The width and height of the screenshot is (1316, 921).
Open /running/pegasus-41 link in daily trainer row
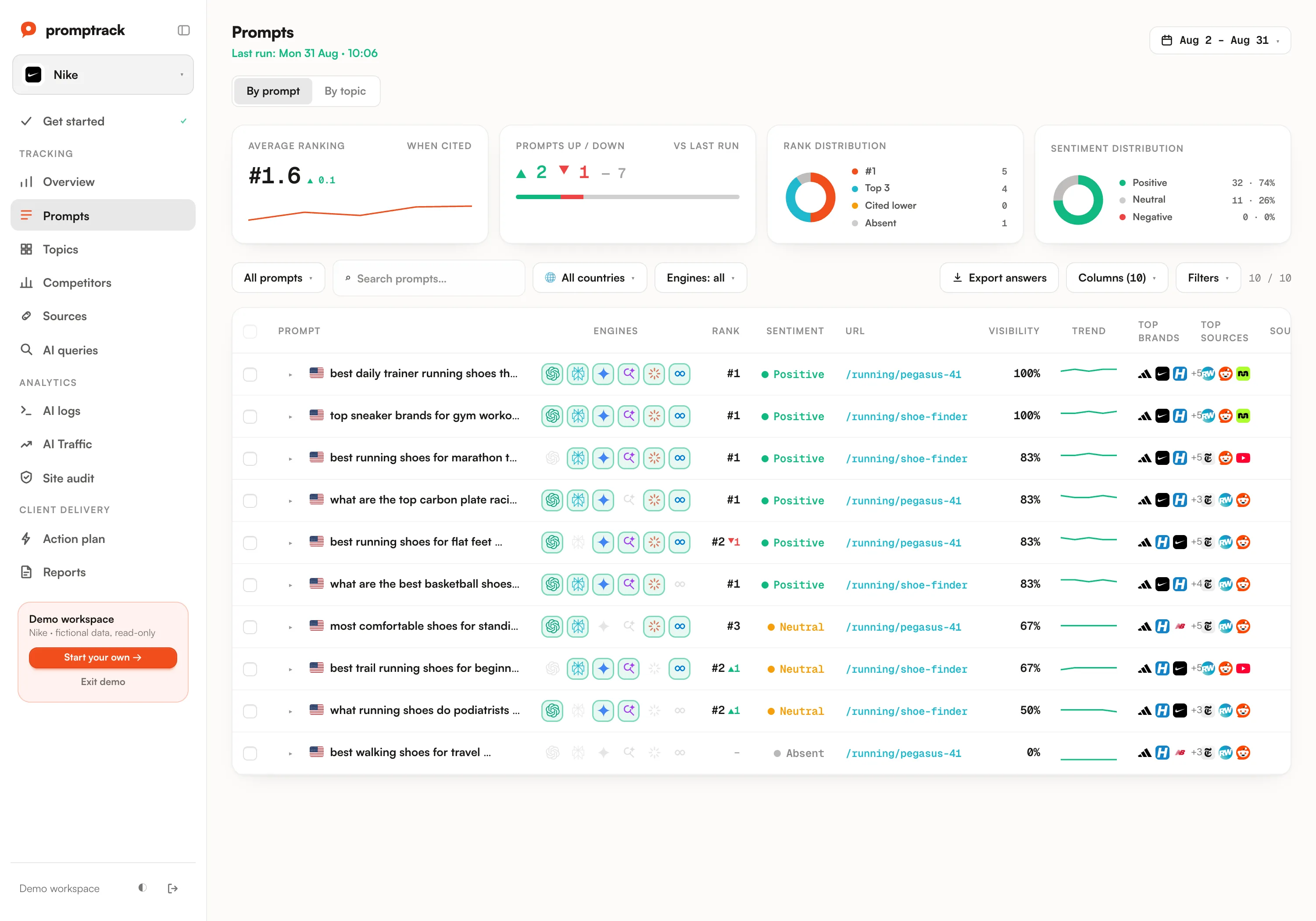click(x=903, y=374)
